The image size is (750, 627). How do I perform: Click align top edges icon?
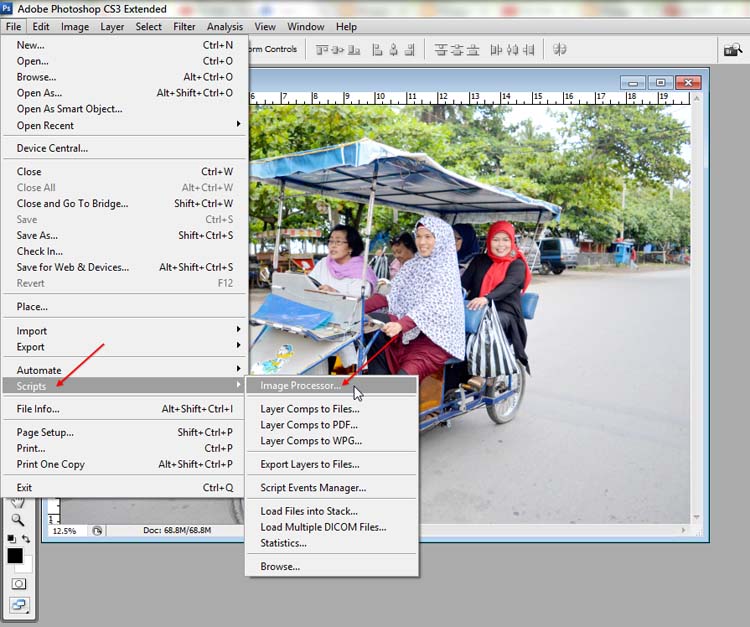coord(322,49)
